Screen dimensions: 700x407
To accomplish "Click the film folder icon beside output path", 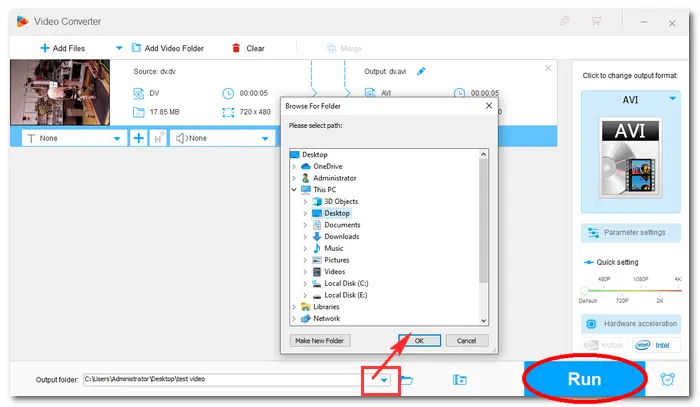I will tap(459, 380).
